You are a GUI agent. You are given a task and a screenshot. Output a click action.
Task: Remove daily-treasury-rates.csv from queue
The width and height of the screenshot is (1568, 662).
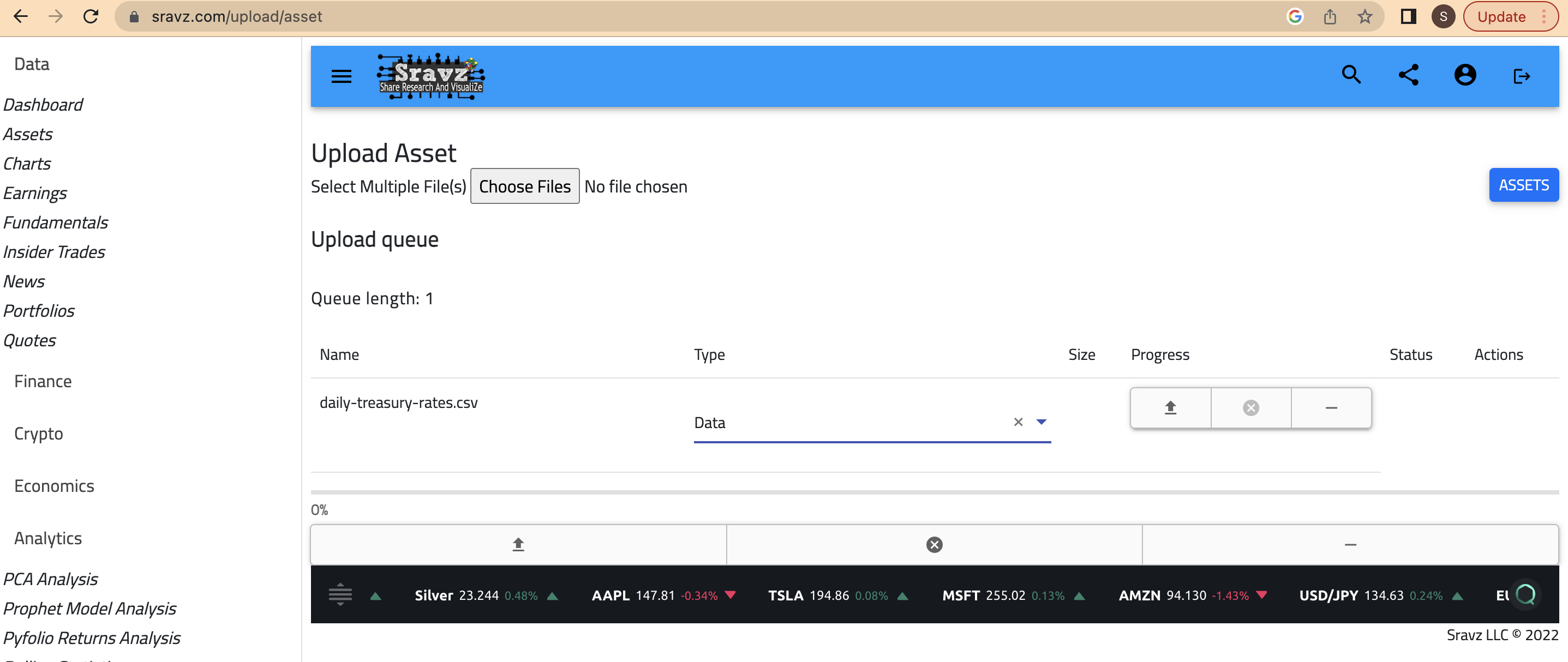1331,408
